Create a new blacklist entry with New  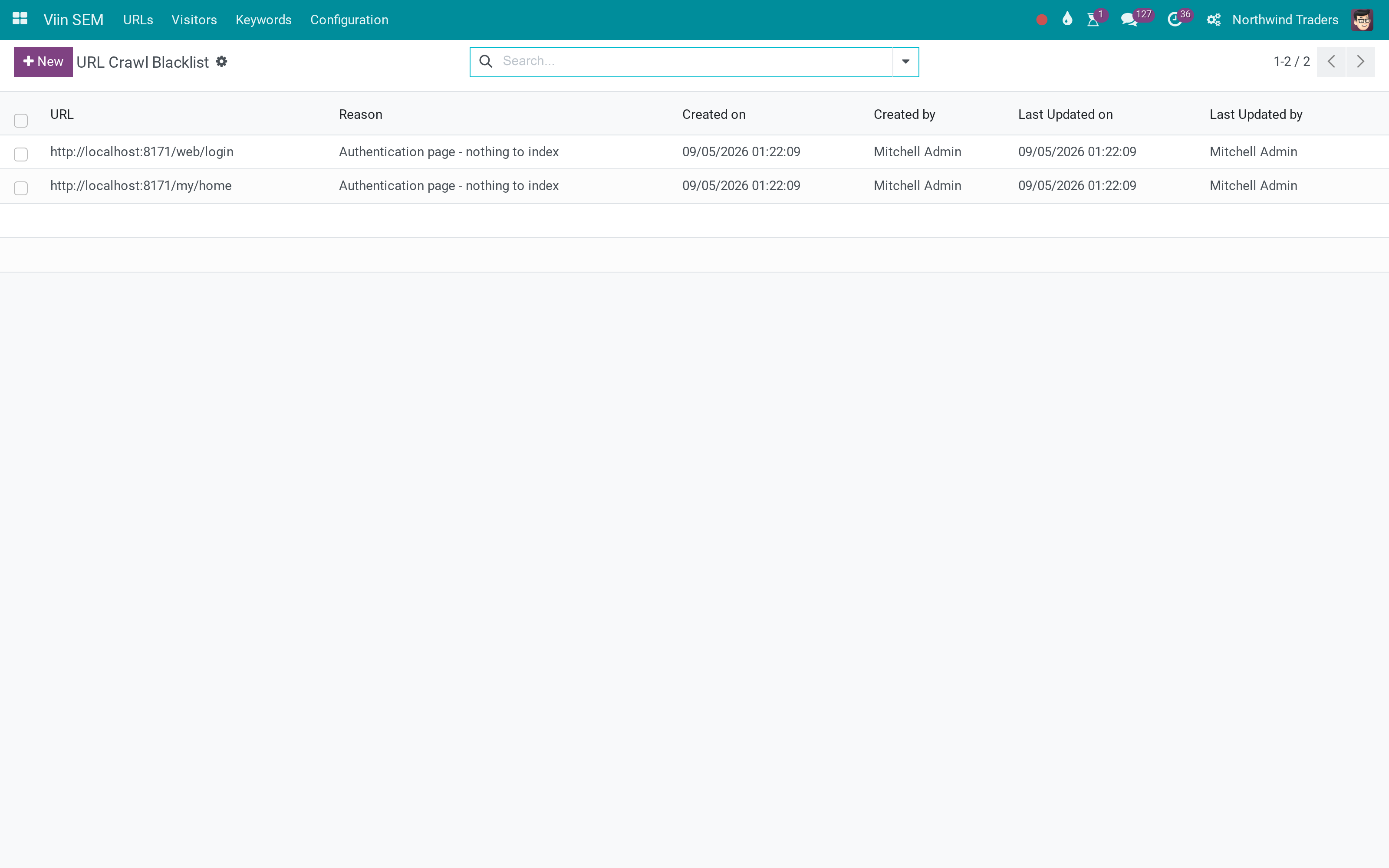click(x=43, y=62)
